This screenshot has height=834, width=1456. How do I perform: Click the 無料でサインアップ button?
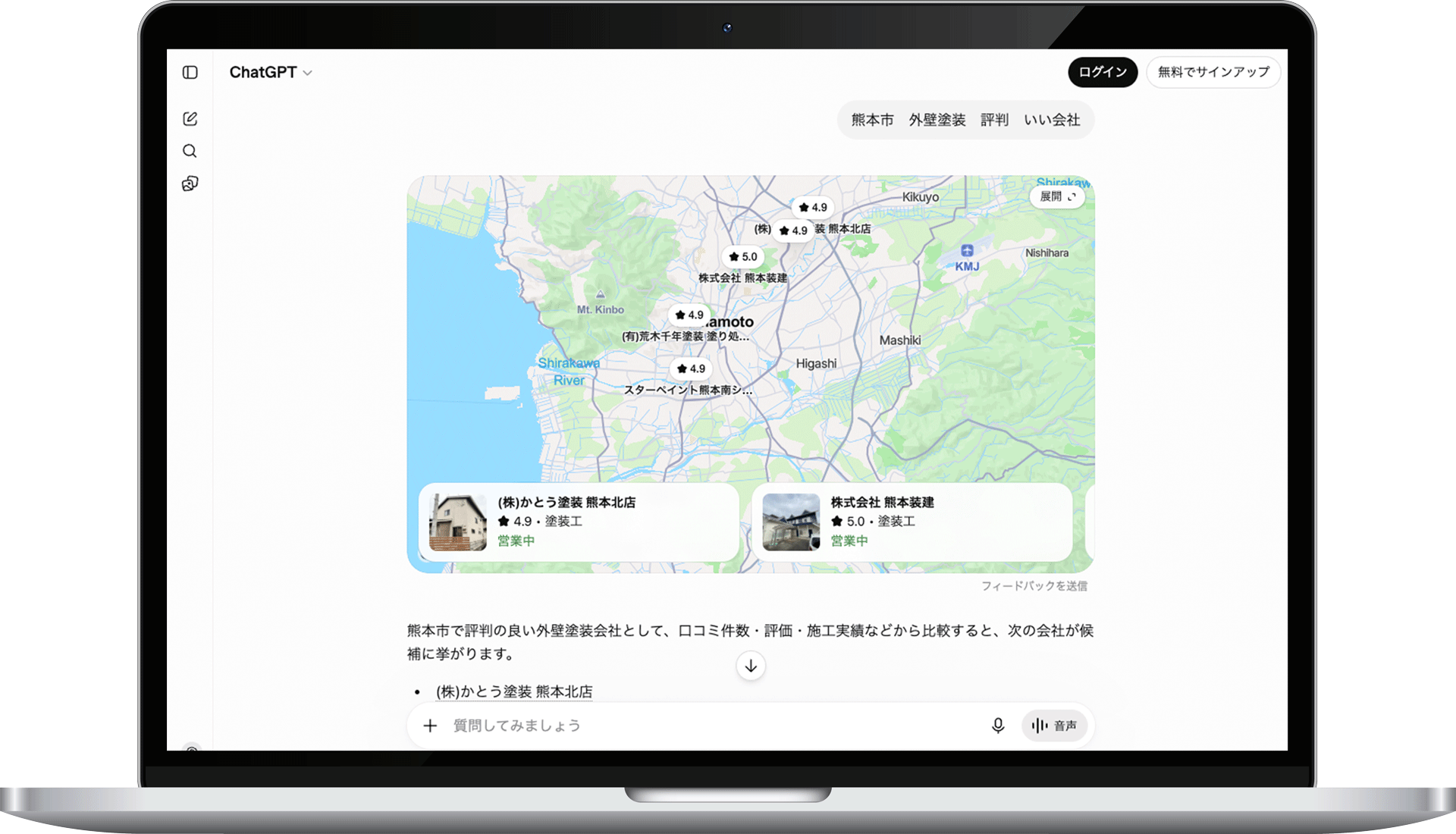[x=1213, y=72]
